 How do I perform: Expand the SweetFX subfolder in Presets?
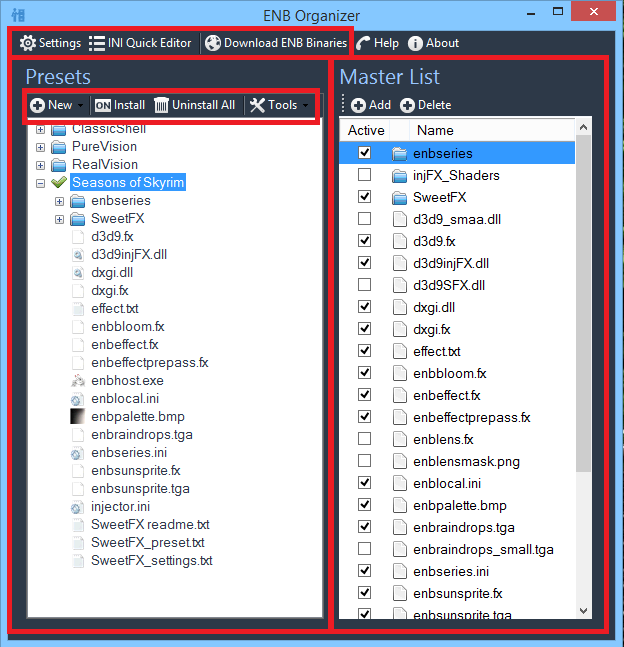[x=59, y=220]
